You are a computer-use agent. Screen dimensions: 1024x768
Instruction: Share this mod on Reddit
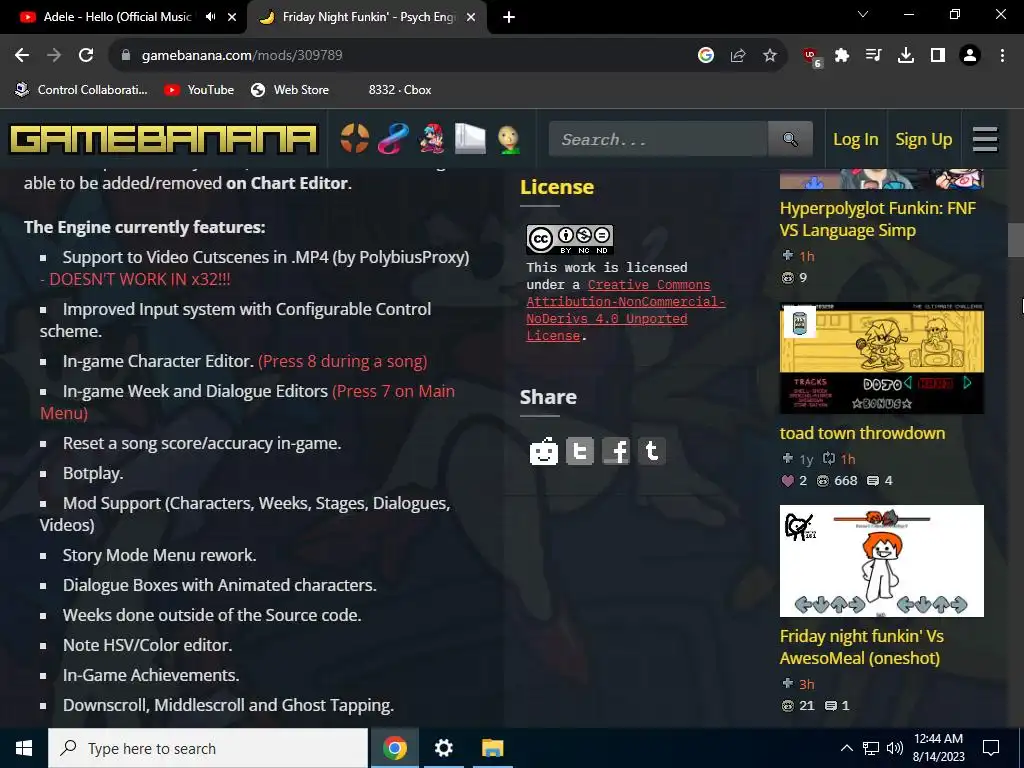click(x=544, y=451)
